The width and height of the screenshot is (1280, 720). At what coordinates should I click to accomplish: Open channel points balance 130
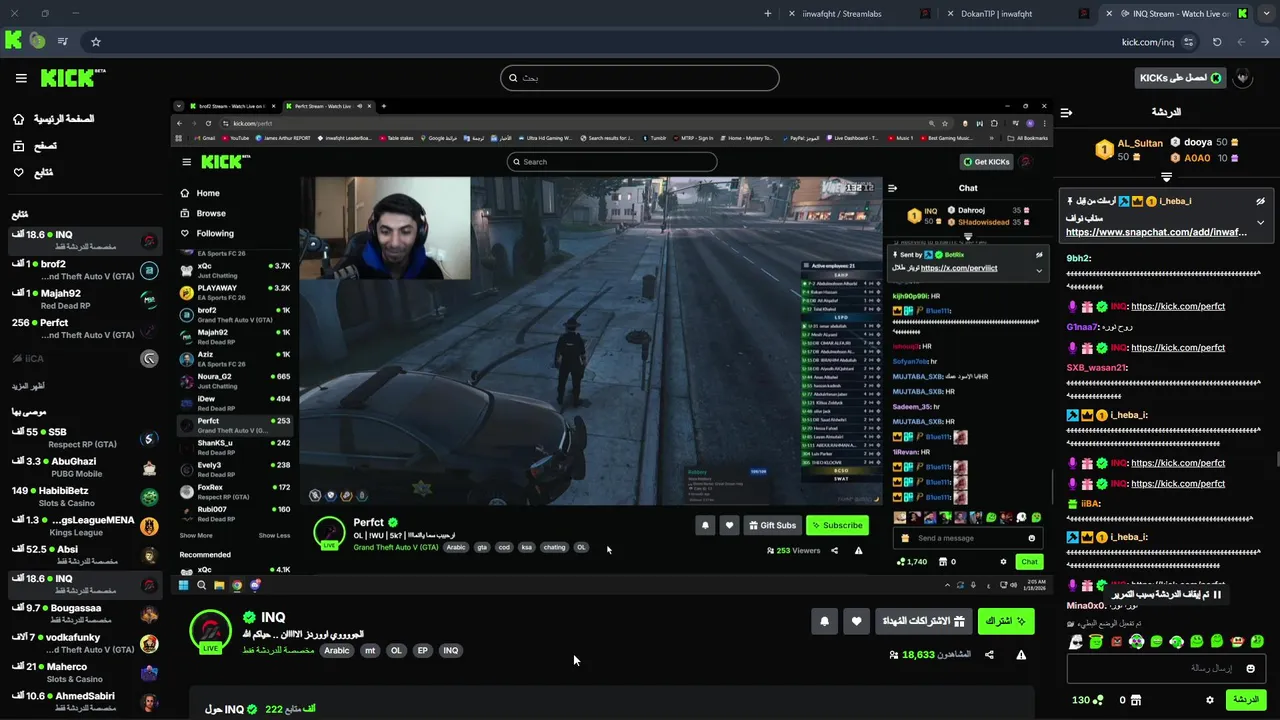[x=1087, y=700]
